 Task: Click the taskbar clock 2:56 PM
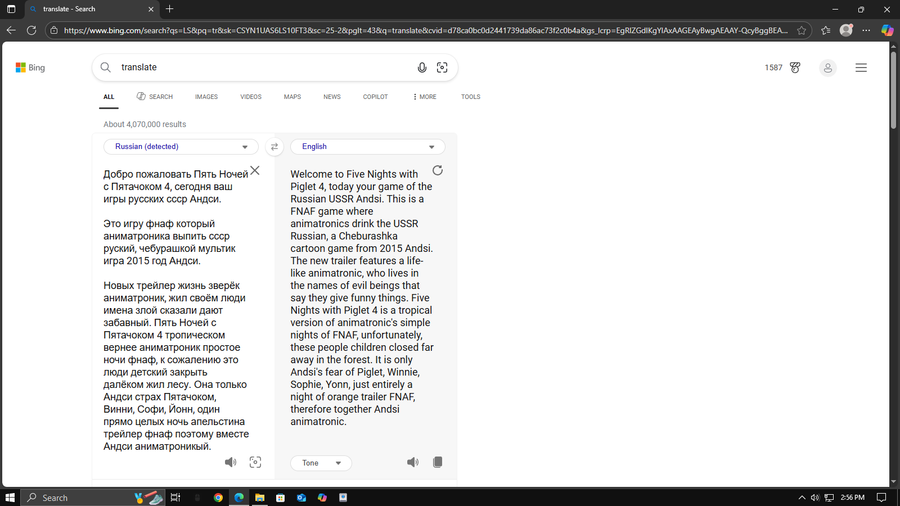tap(852, 497)
